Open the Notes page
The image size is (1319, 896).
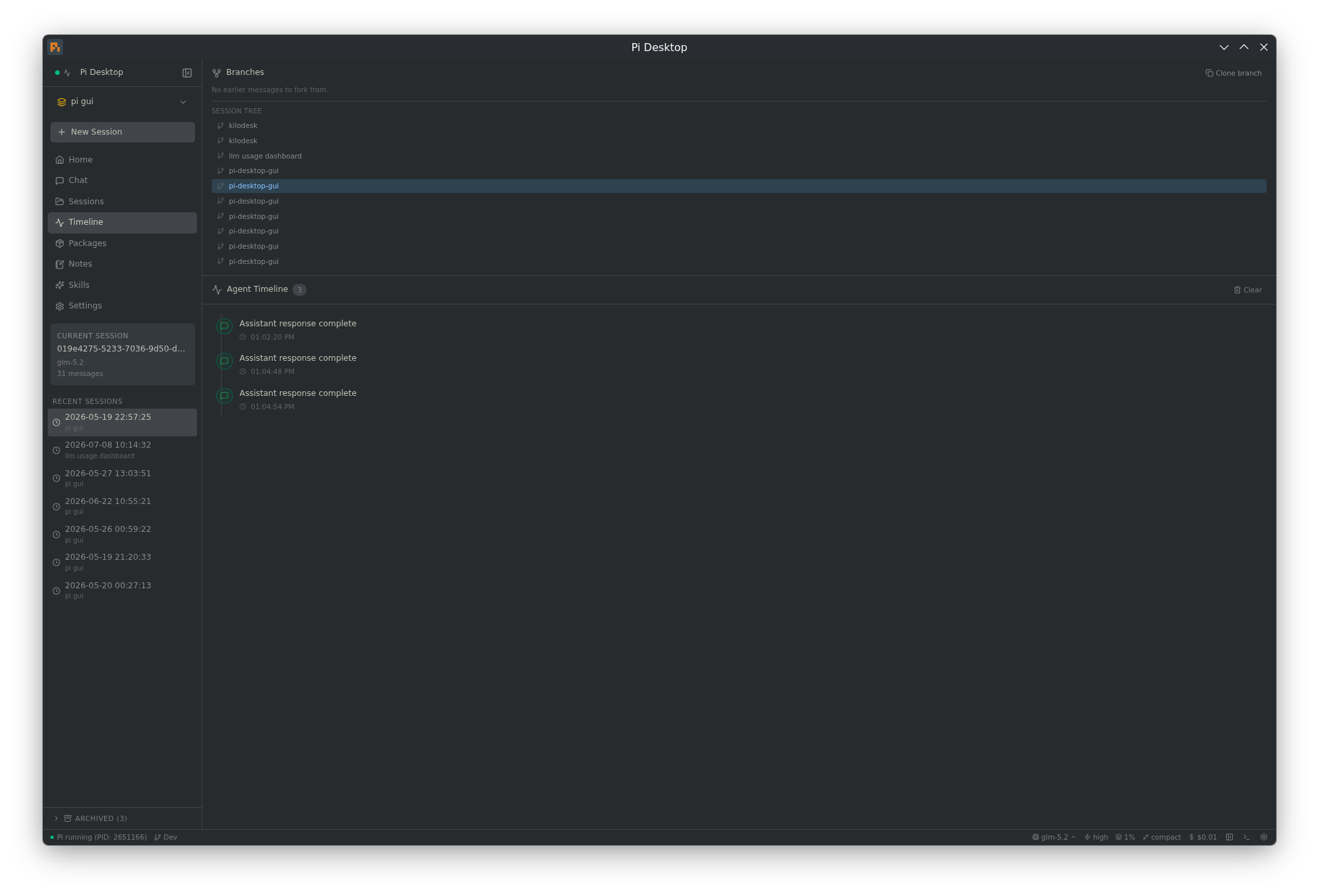(x=122, y=264)
